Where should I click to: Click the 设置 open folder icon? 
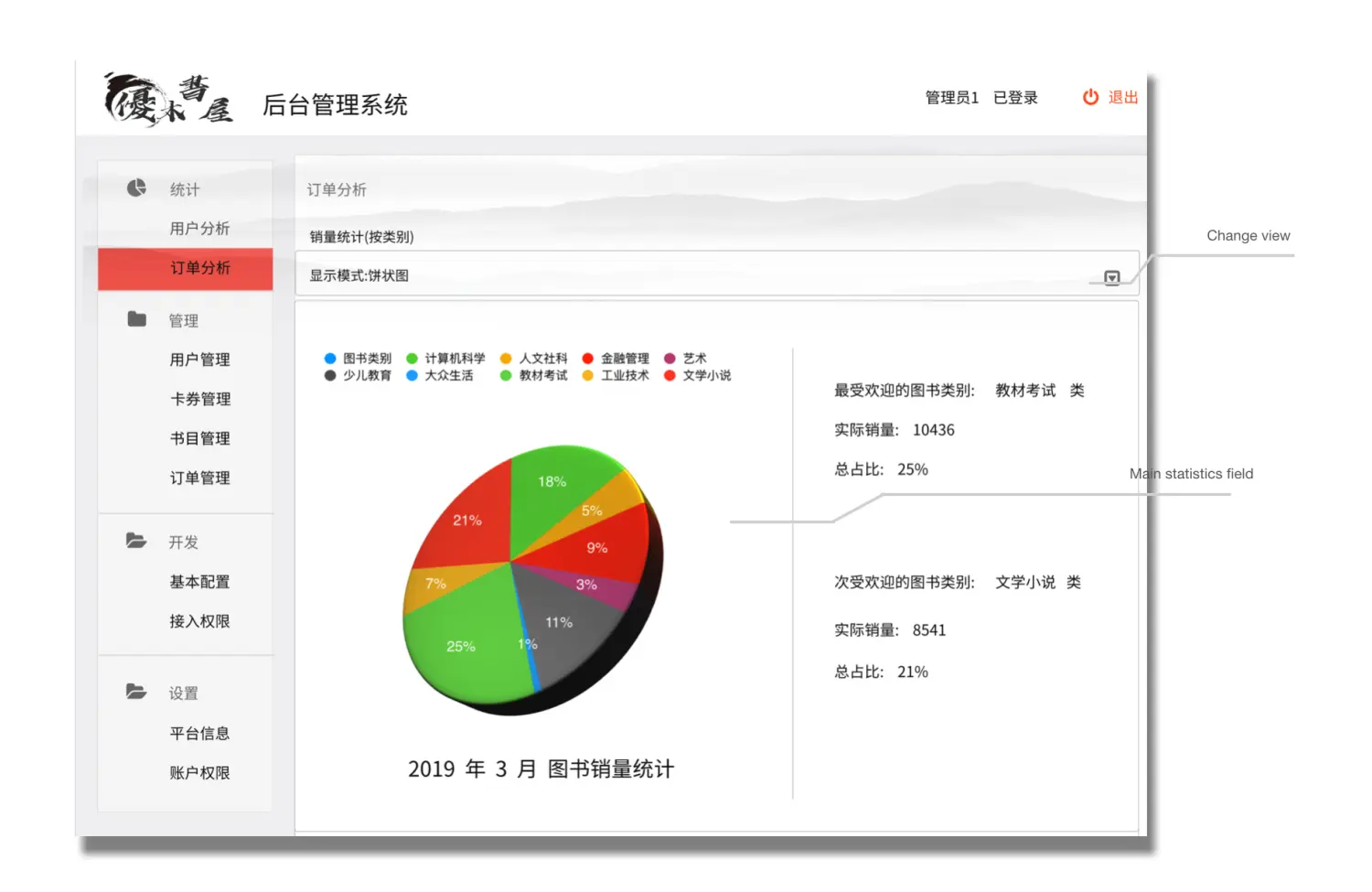click(x=136, y=692)
